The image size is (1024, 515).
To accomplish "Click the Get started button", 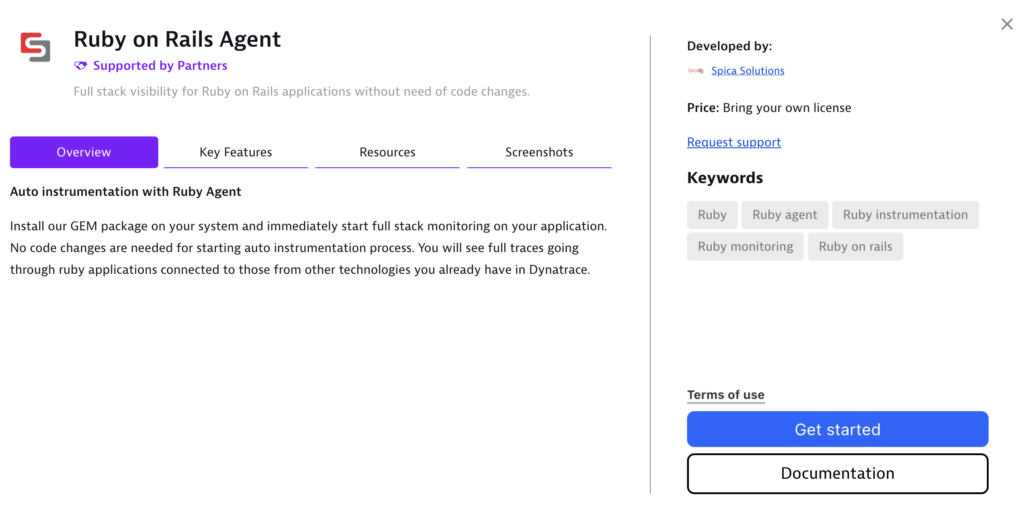I will coord(837,429).
